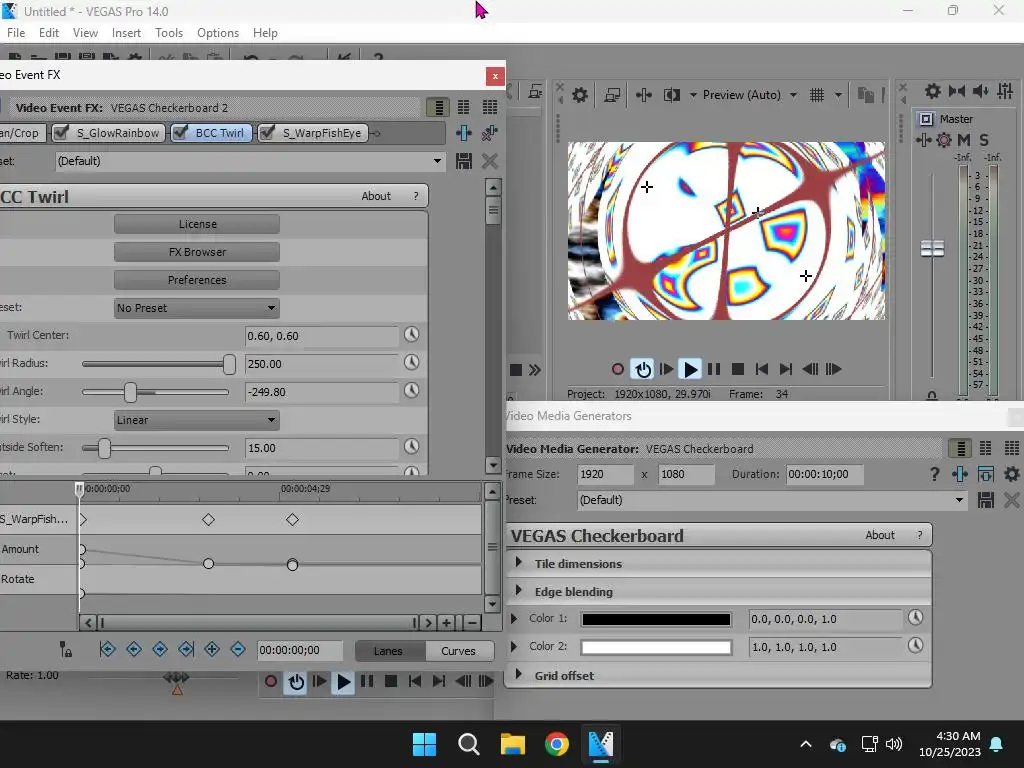Disable the S_WarpFishEye effect checkbox
The image size is (1024, 768).
pyautogui.click(x=267, y=133)
